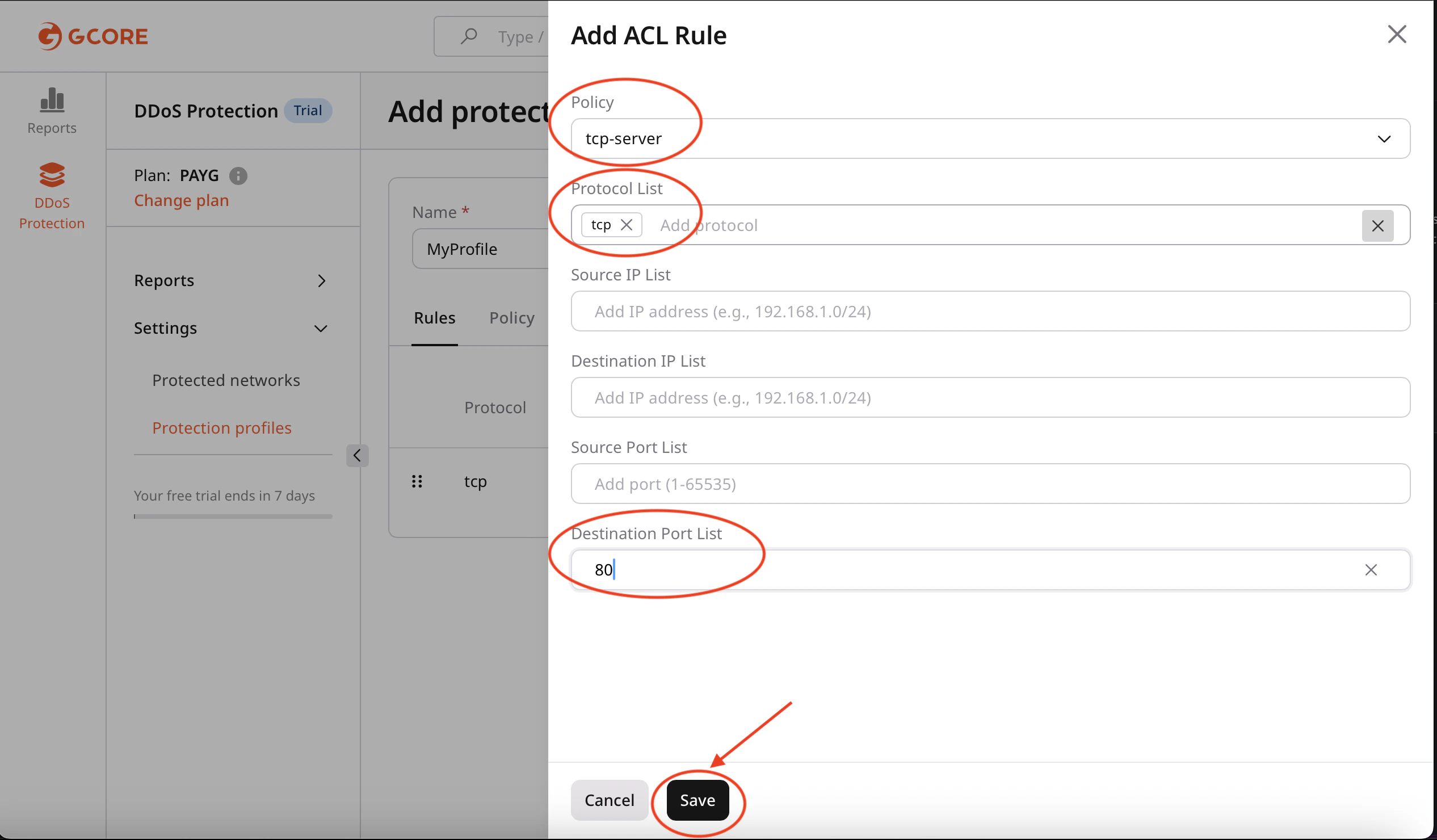Remove the tcp protocol chip

(627, 225)
